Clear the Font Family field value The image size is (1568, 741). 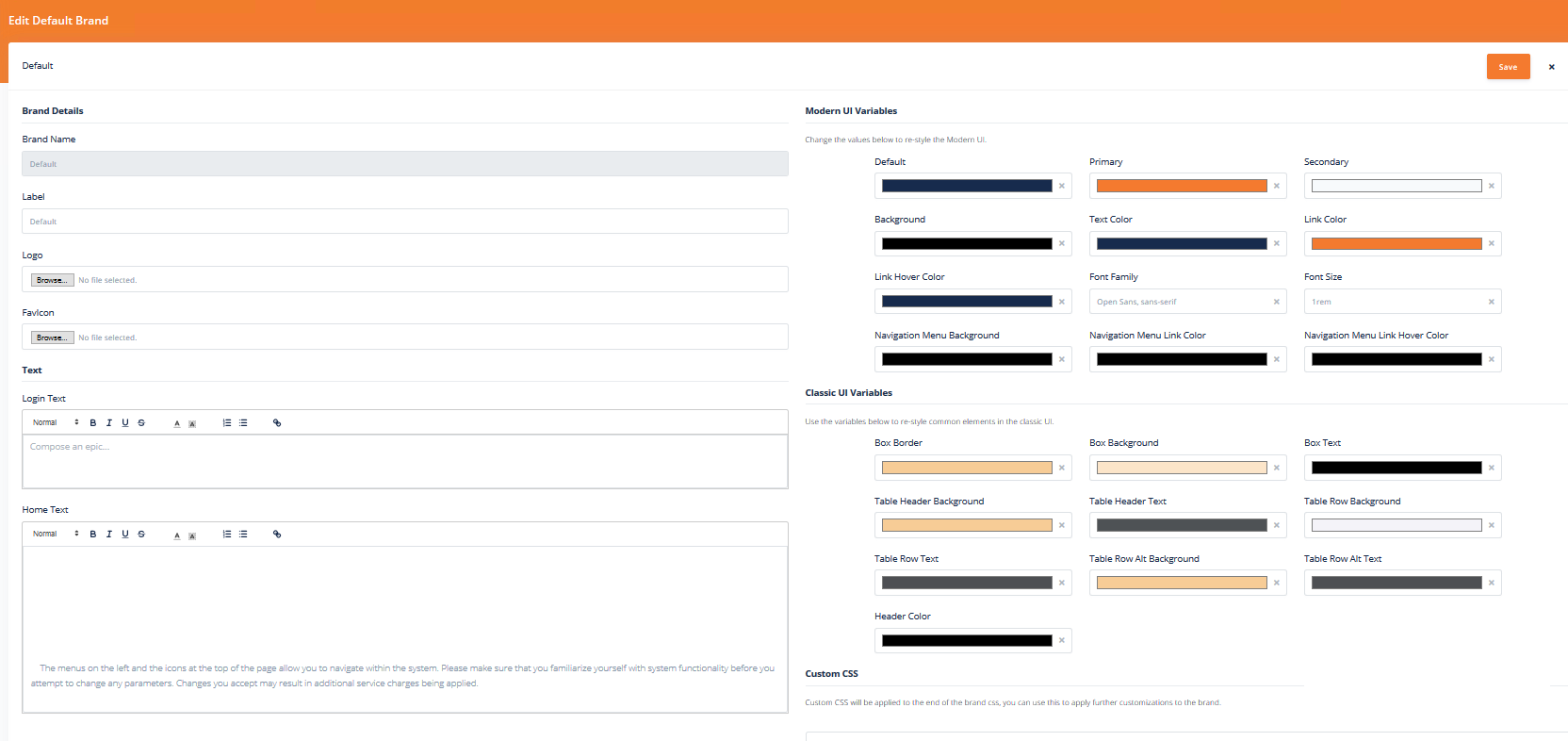[1277, 302]
